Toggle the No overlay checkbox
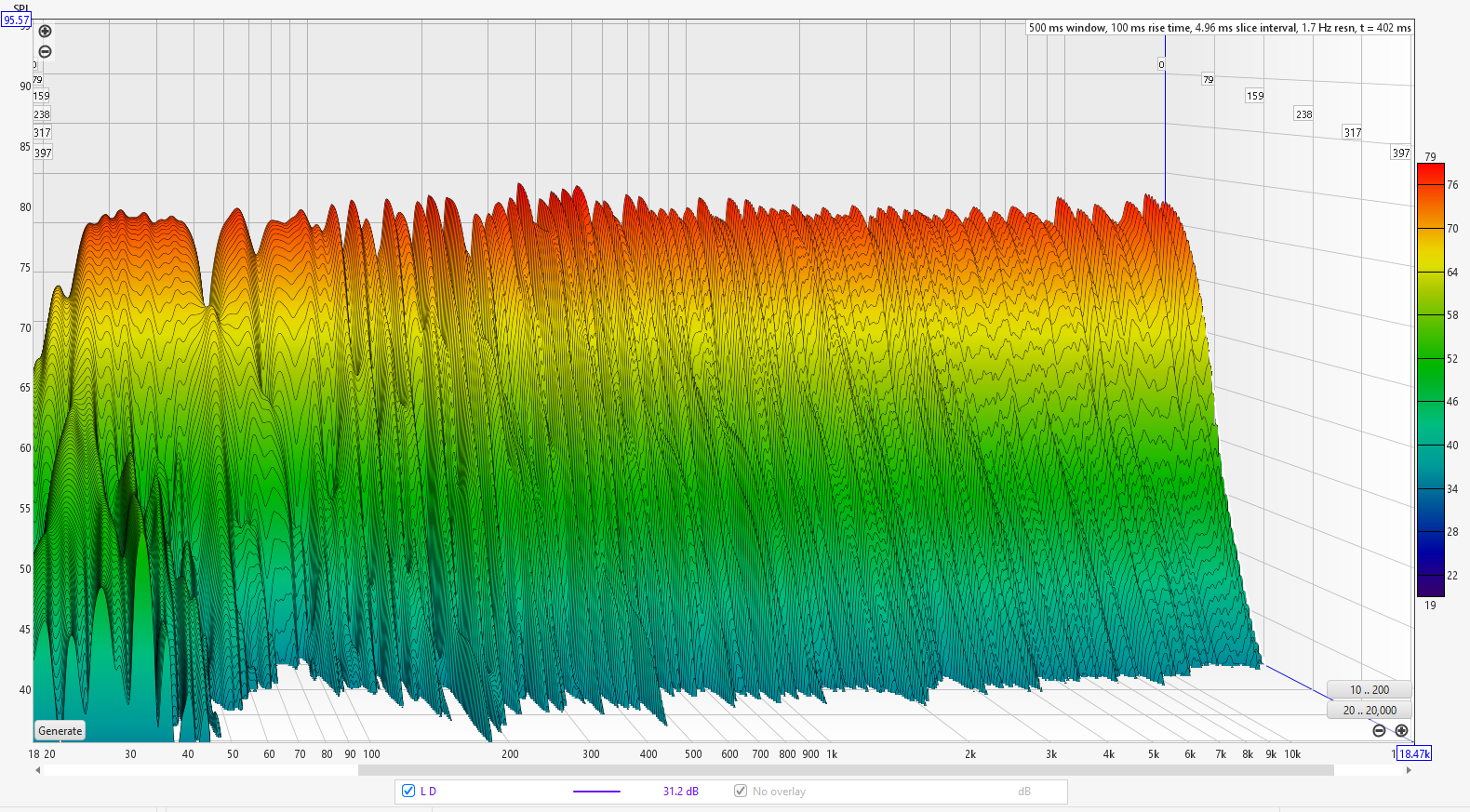Screen dimensions: 1470x812 click(741, 791)
